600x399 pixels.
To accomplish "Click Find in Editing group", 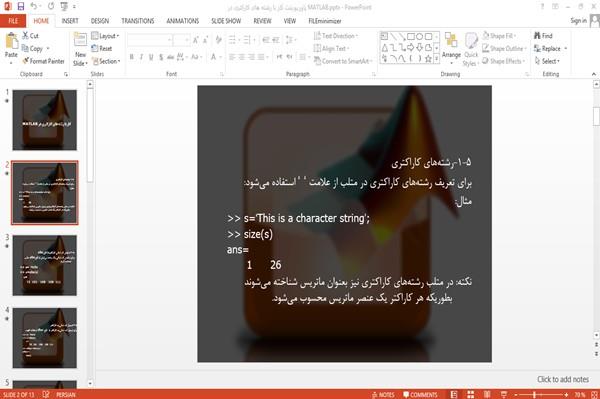I will (543, 36).
